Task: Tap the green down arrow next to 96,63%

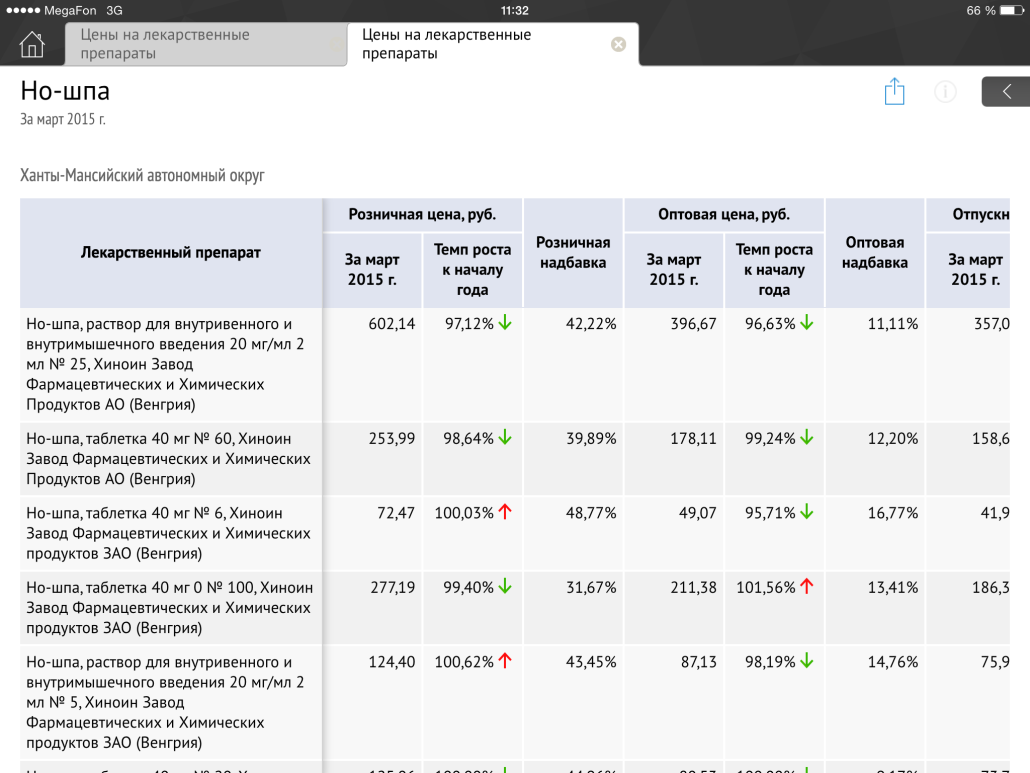Action: (x=807, y=322)
